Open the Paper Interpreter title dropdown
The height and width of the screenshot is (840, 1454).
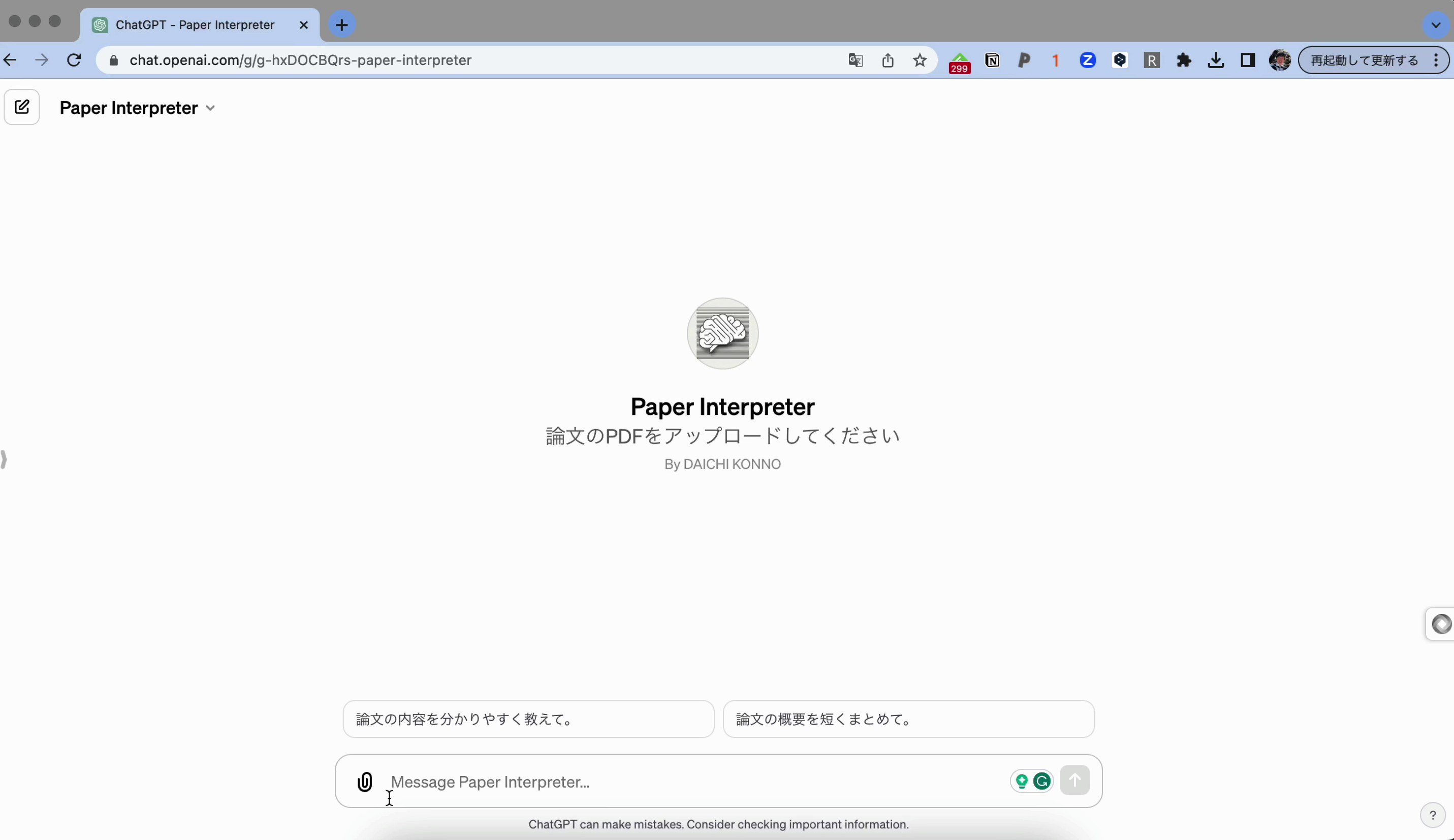137,108
